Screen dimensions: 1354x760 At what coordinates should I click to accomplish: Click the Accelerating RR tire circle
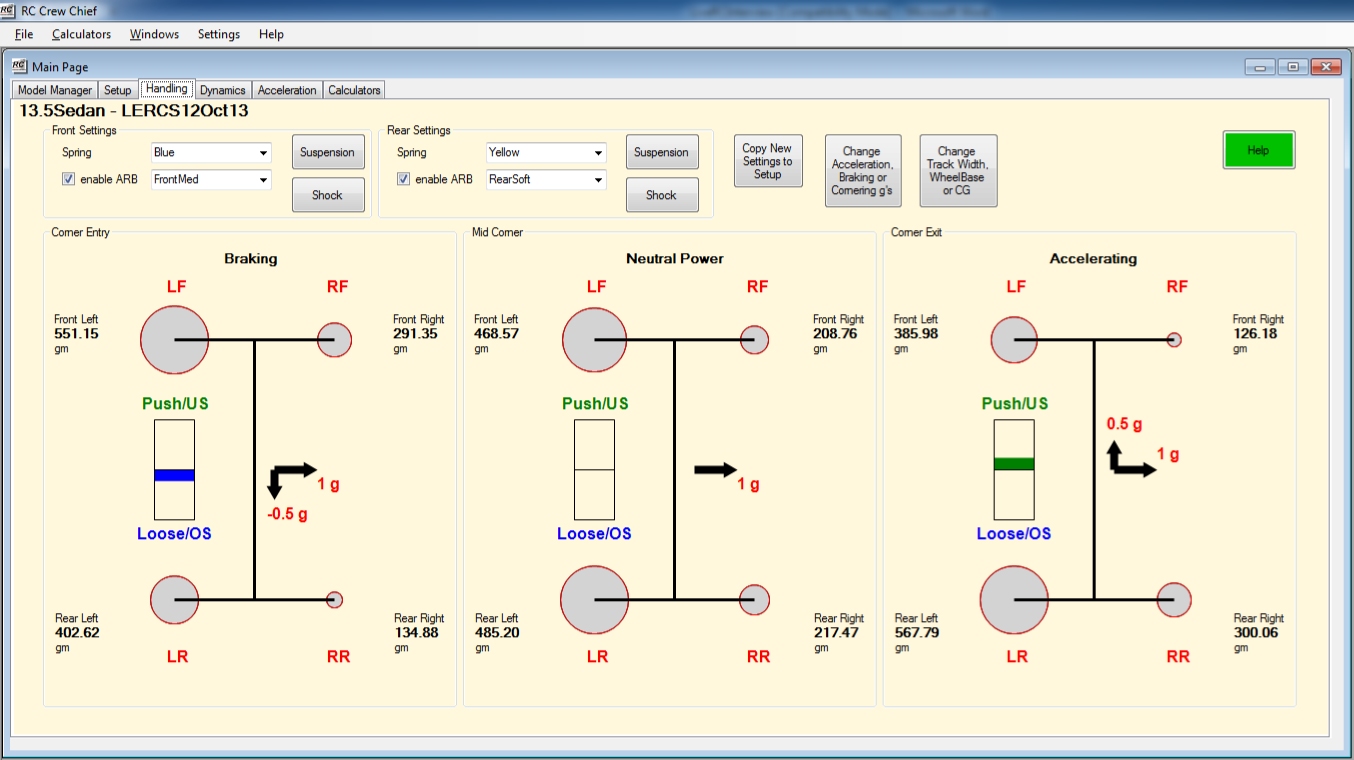[x=1175, y=600]
